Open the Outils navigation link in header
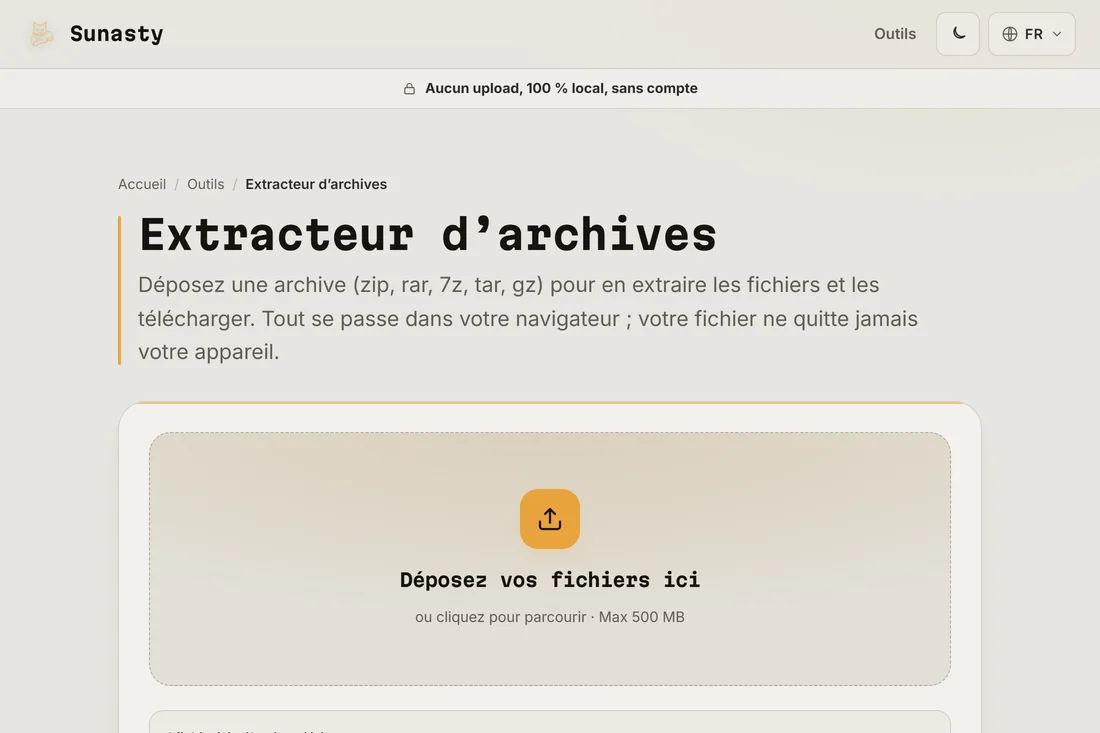The height and width of the screenshot is (733, 1100). tap(894, 34)
